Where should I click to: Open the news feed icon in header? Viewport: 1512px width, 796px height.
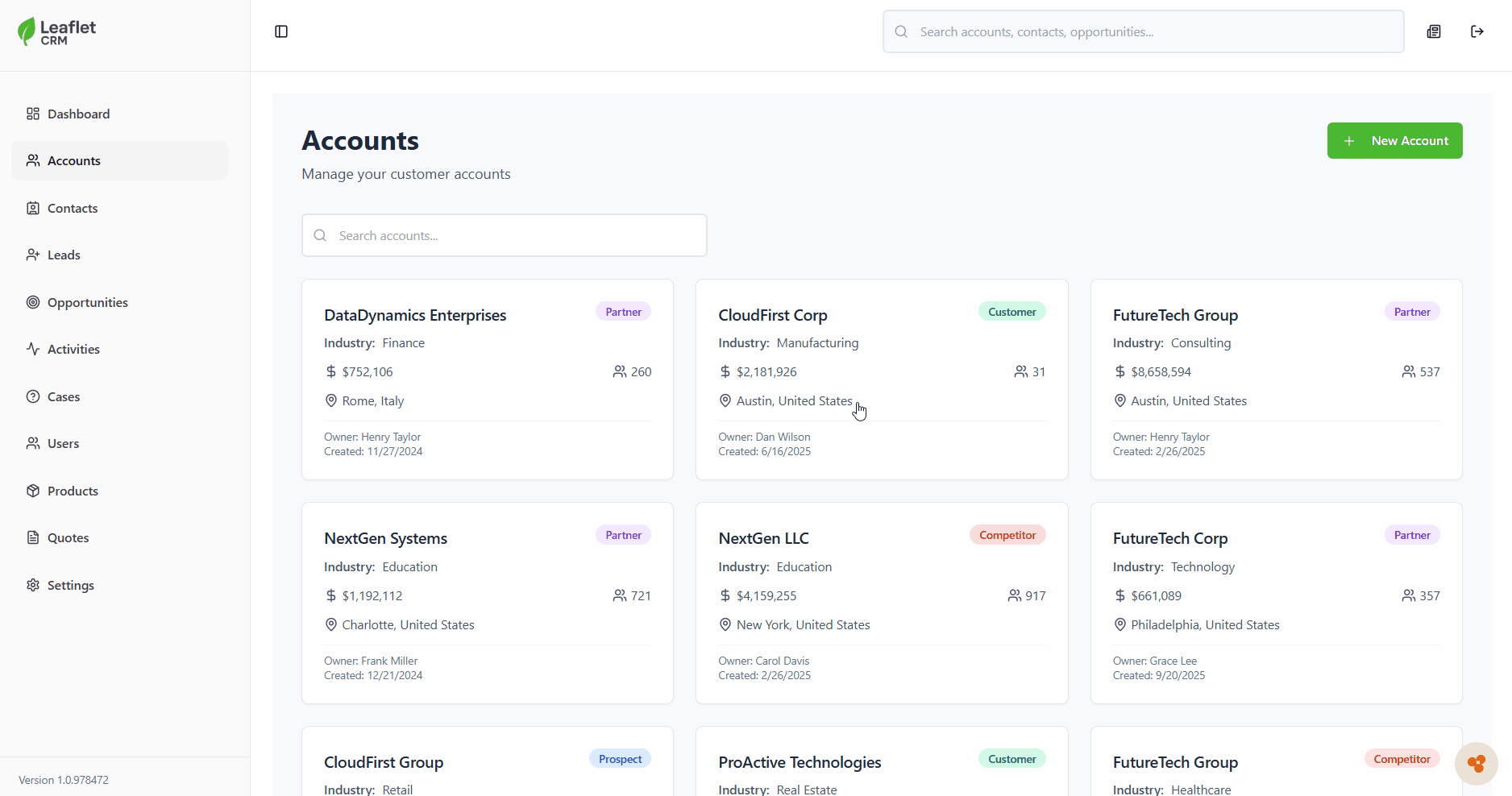[1434, 31]
